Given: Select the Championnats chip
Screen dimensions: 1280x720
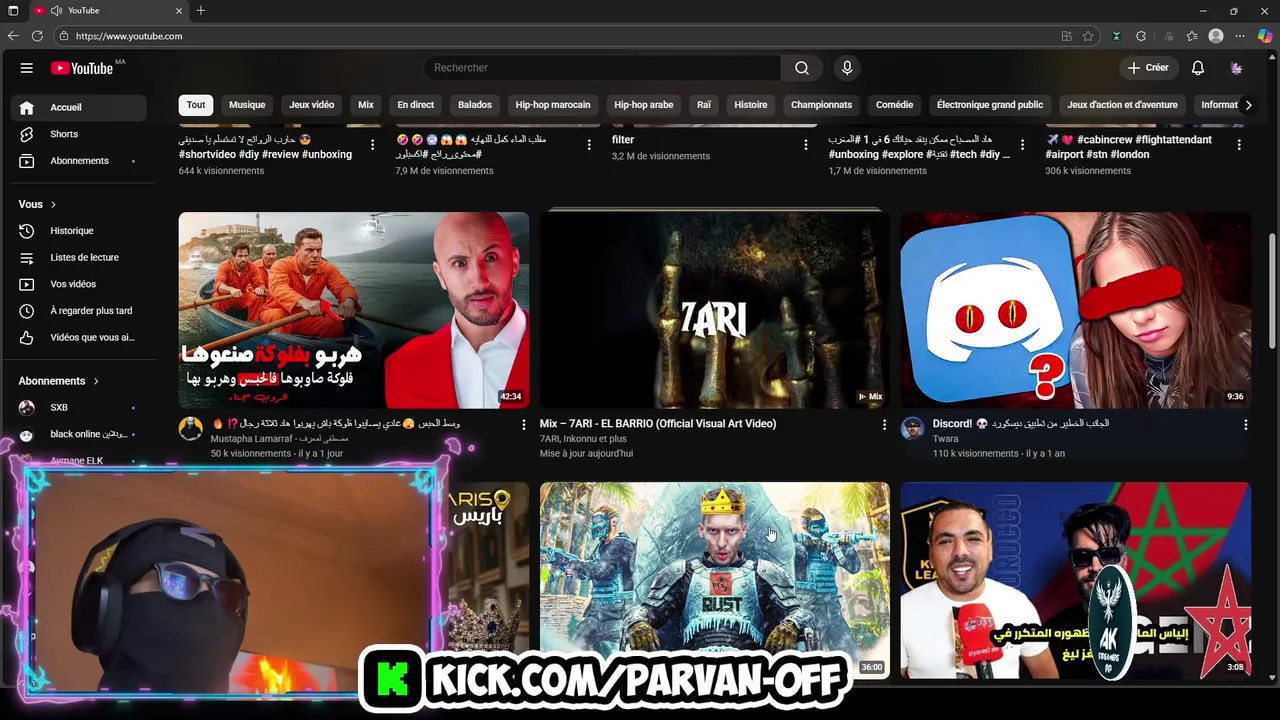Looking at the screenshot, I should 821,105.
